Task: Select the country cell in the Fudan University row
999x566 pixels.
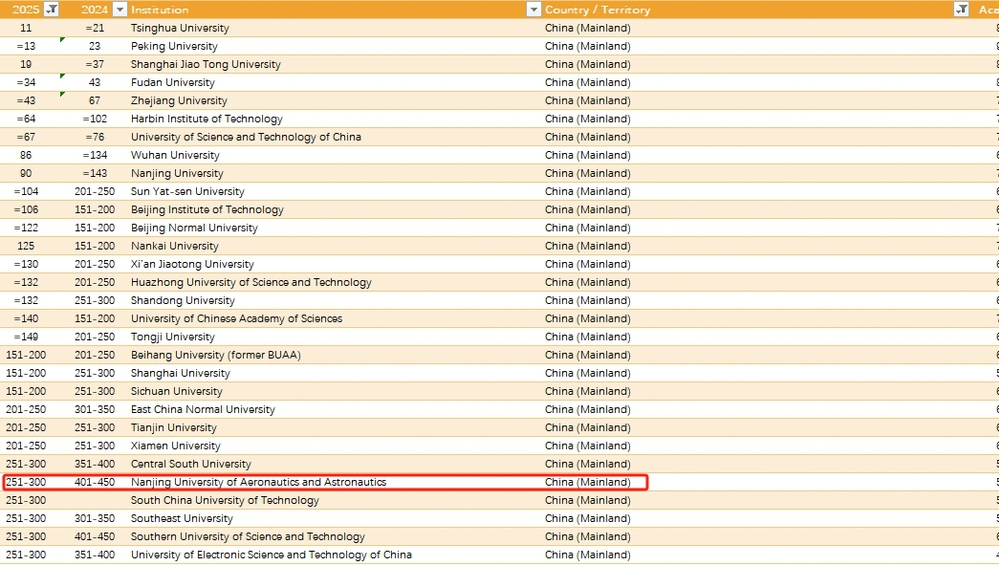Action: click(588, 82)
